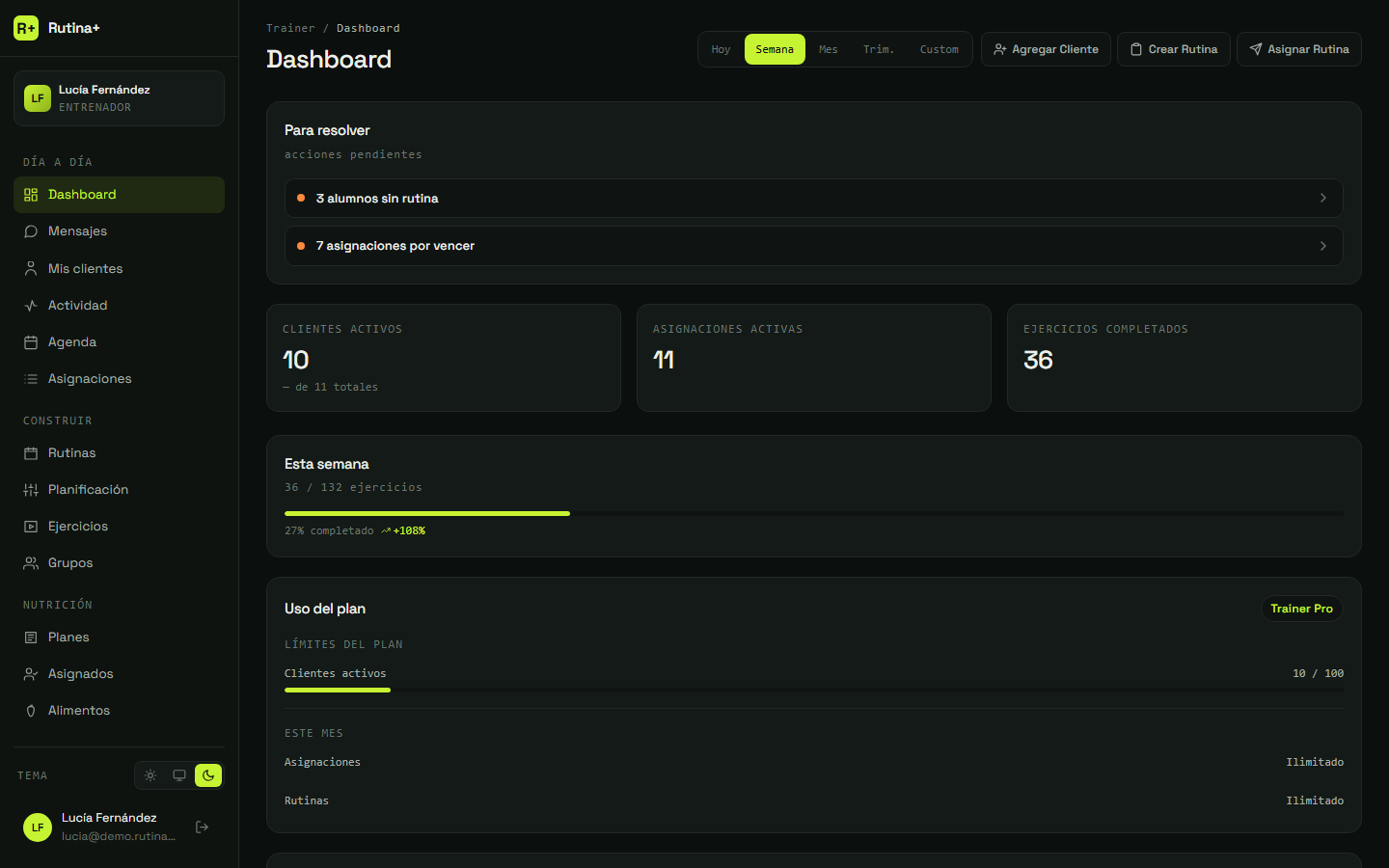
Task: Open Lucía Fernández Entrenador profile card
Action: (x=119, y=98)
